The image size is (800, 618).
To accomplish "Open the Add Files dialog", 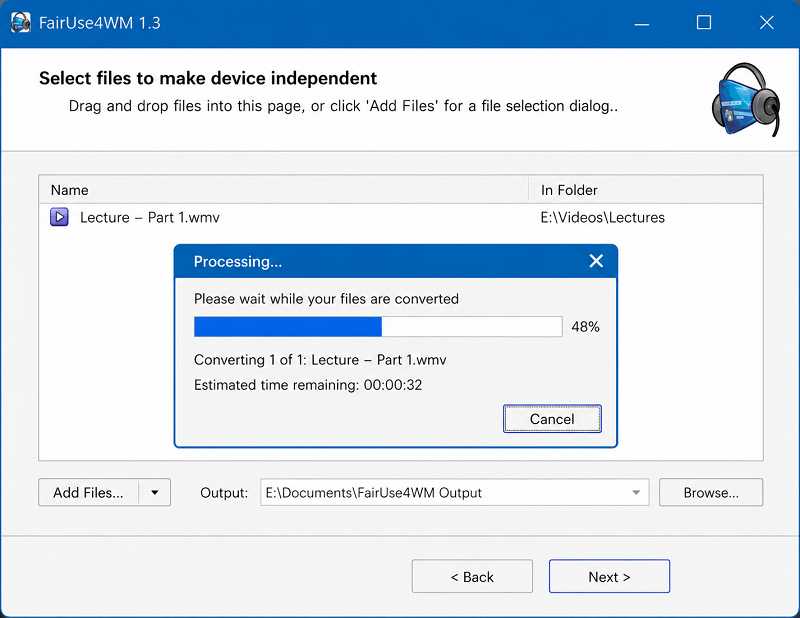I will (x=88, y=492).
